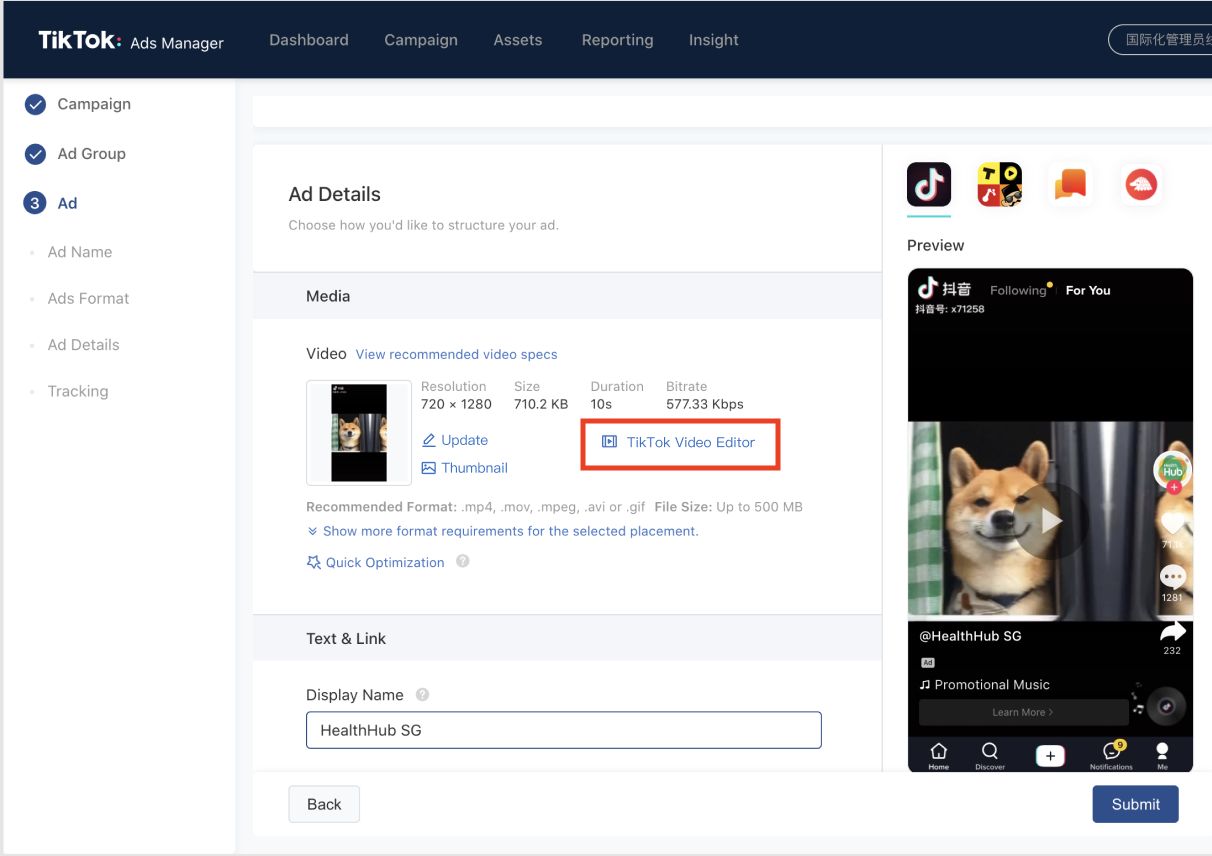Screen dimensions: 1212x856
Task: Go to the Ads Format section
Action: [88, 298]
